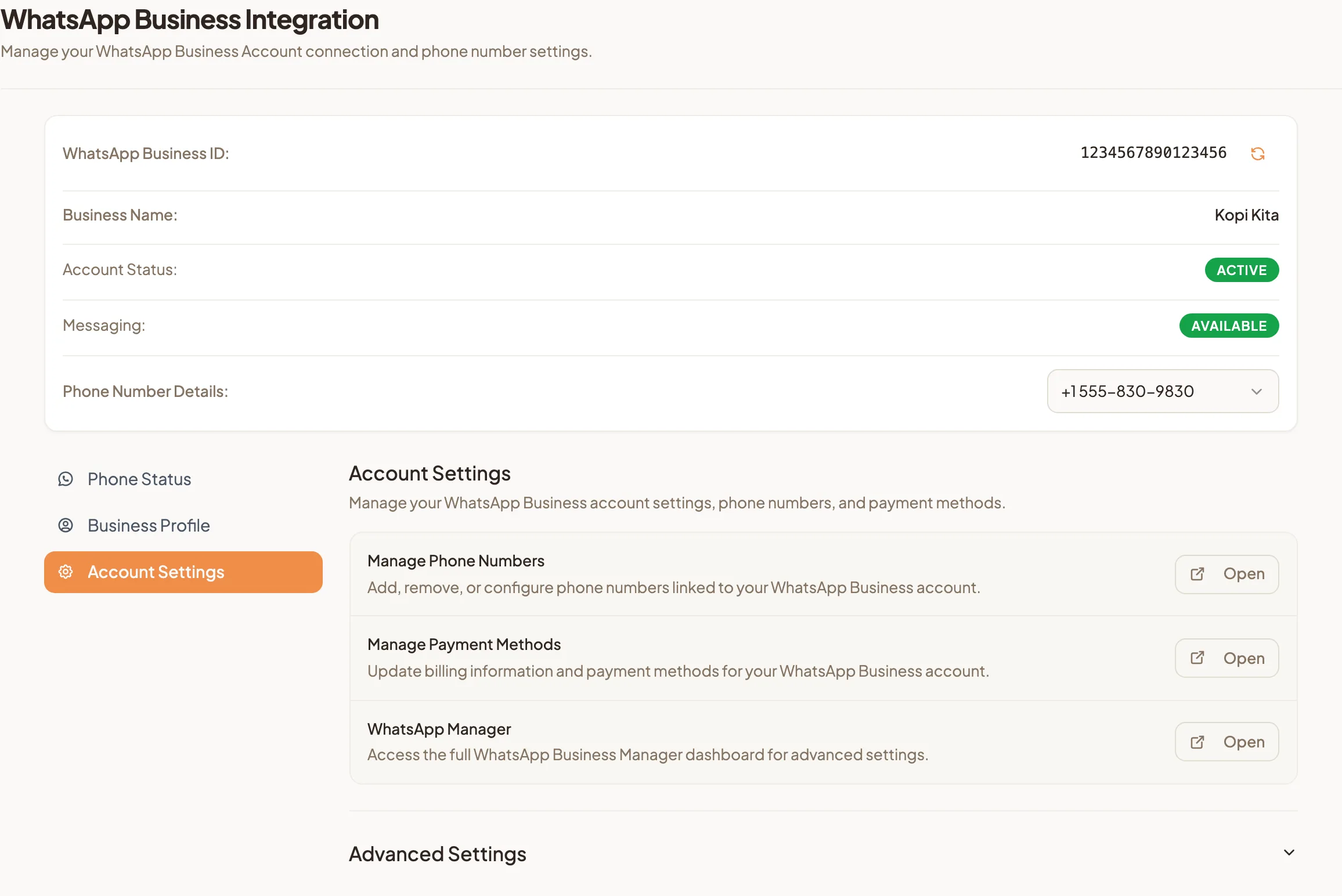This screenshot has width=1342, height=896.
Task: Click the refresh icon next to Business ID
Action: point(1257,153)
